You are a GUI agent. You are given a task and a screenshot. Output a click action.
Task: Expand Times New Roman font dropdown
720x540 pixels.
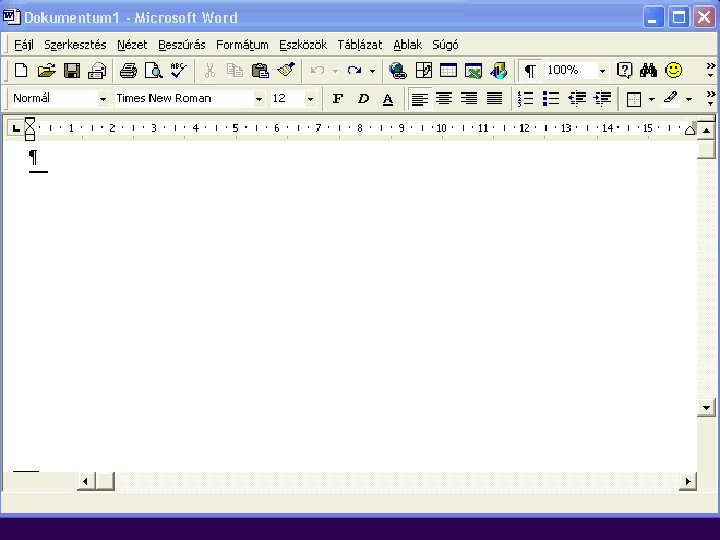[259, 99]
